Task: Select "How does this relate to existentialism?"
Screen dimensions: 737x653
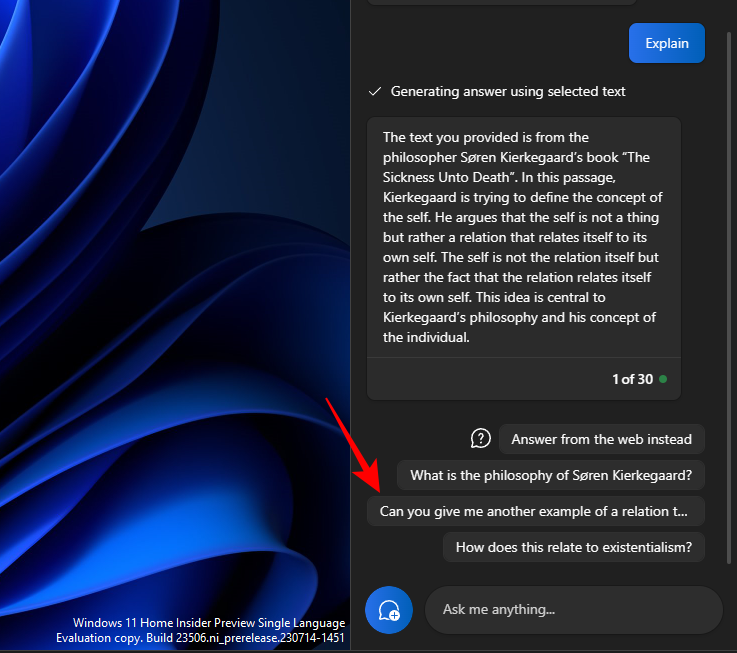Action: 573,547
